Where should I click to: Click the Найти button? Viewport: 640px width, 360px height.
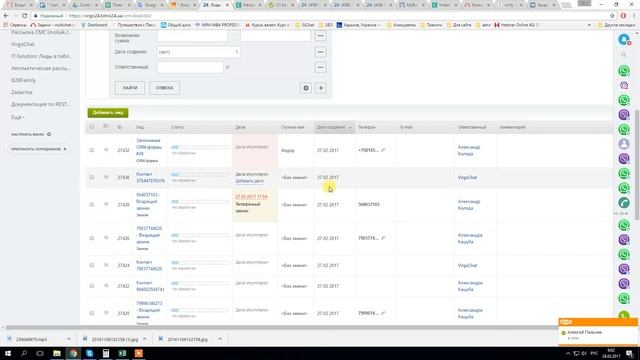[130, 88]
